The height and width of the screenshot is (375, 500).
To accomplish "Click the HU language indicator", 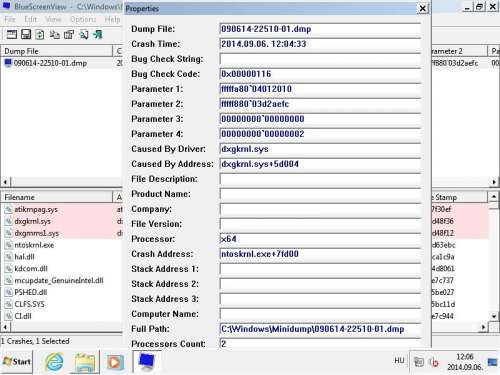I will point(399,360).
